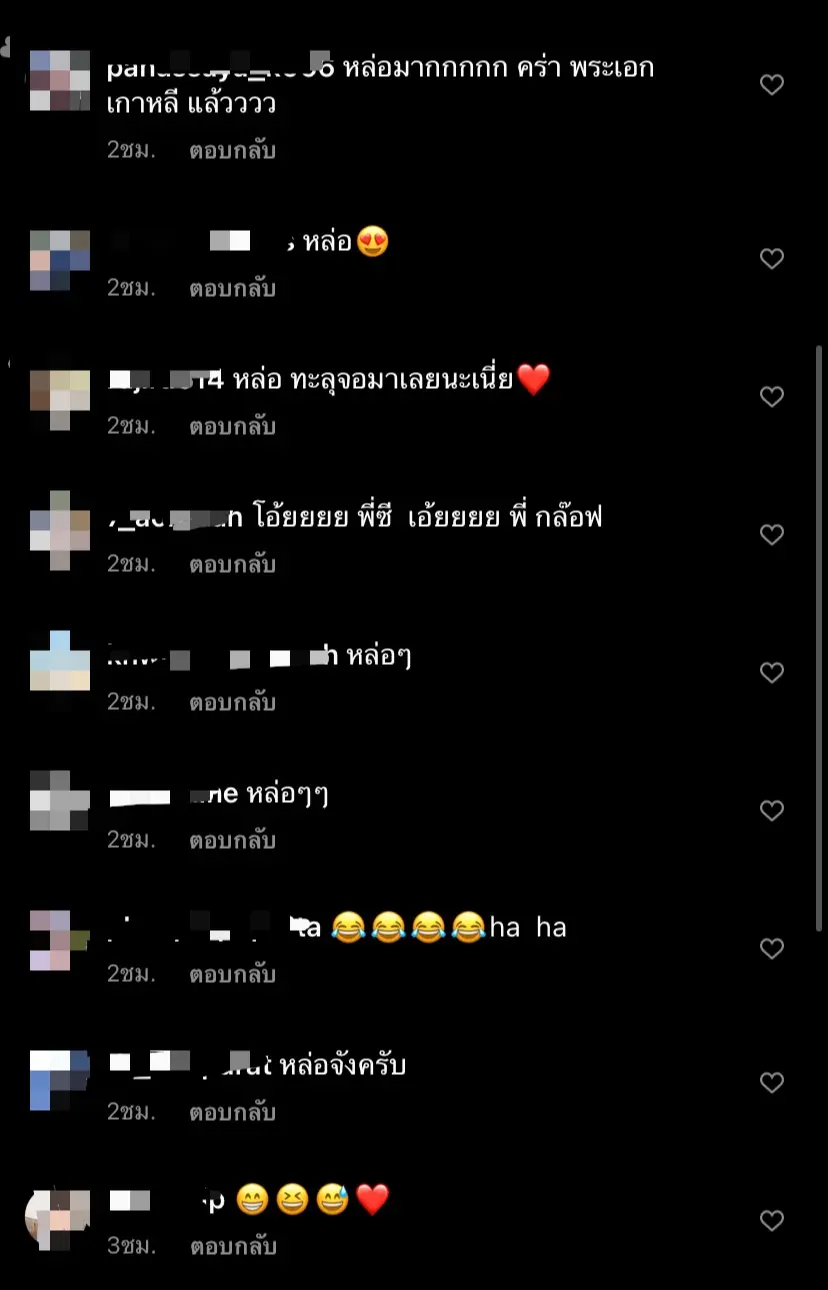Reply to the พระเอกเกาหลี comment
Image resolution: width=828 pixels, height=1290 pixels.
232,151
